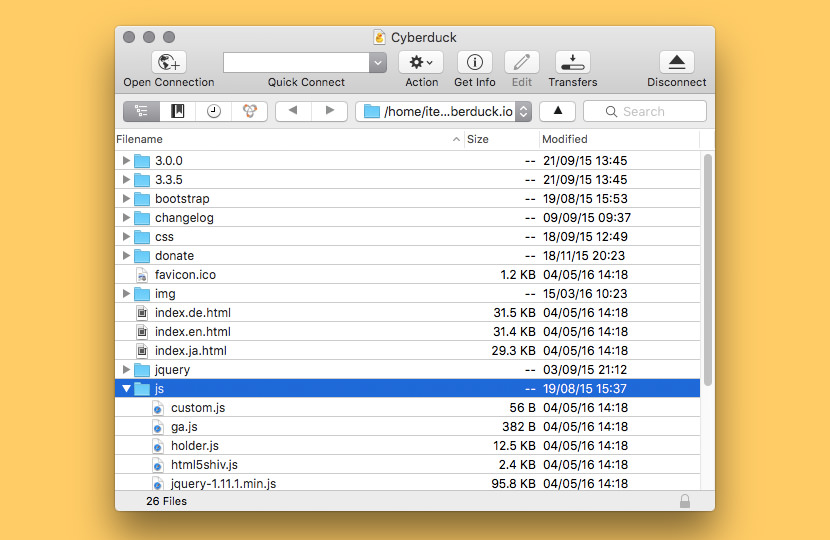Click the Get Info icon
Image resolution: width=830 pixels, height=540 pixels.
click(474, 62)
